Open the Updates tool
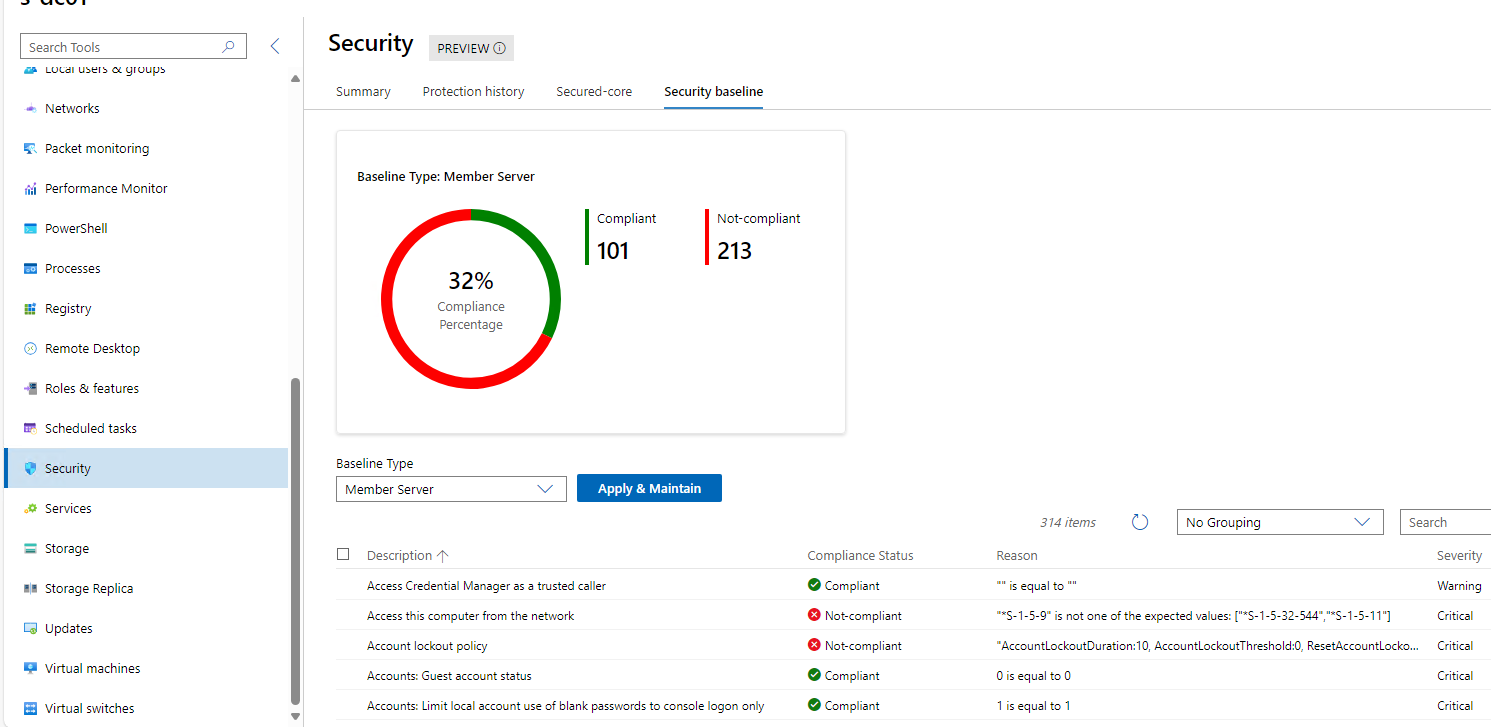Screen dimensions: 1491x727 [70, 628]
